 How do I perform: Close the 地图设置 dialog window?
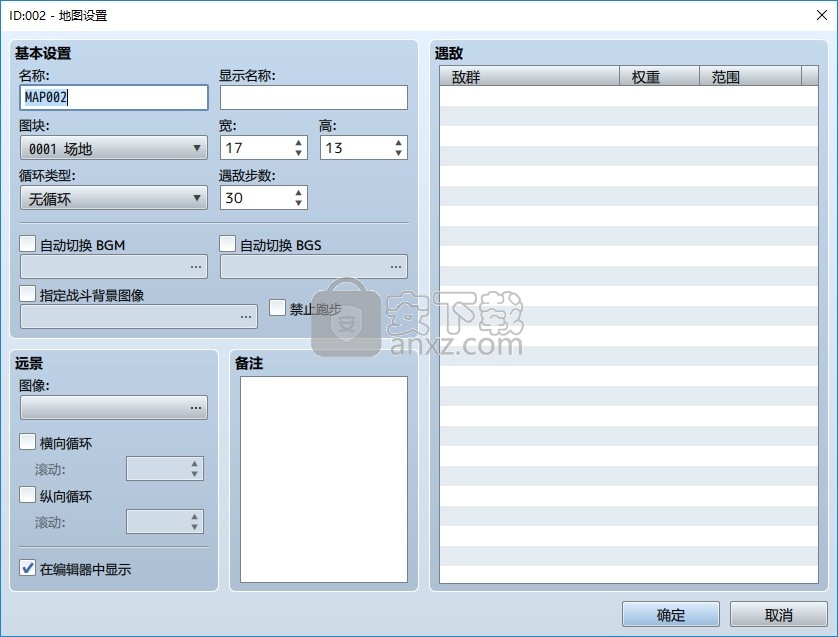tap(822, 15)
